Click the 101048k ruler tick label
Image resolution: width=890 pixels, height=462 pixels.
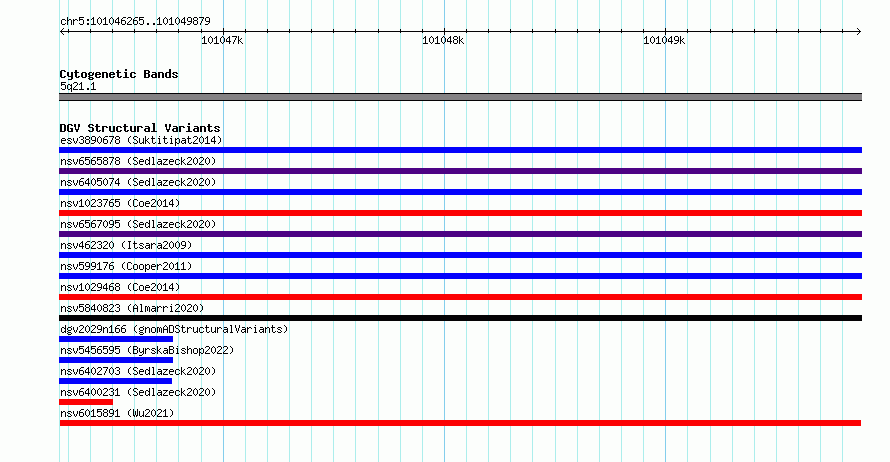point(443,40)
